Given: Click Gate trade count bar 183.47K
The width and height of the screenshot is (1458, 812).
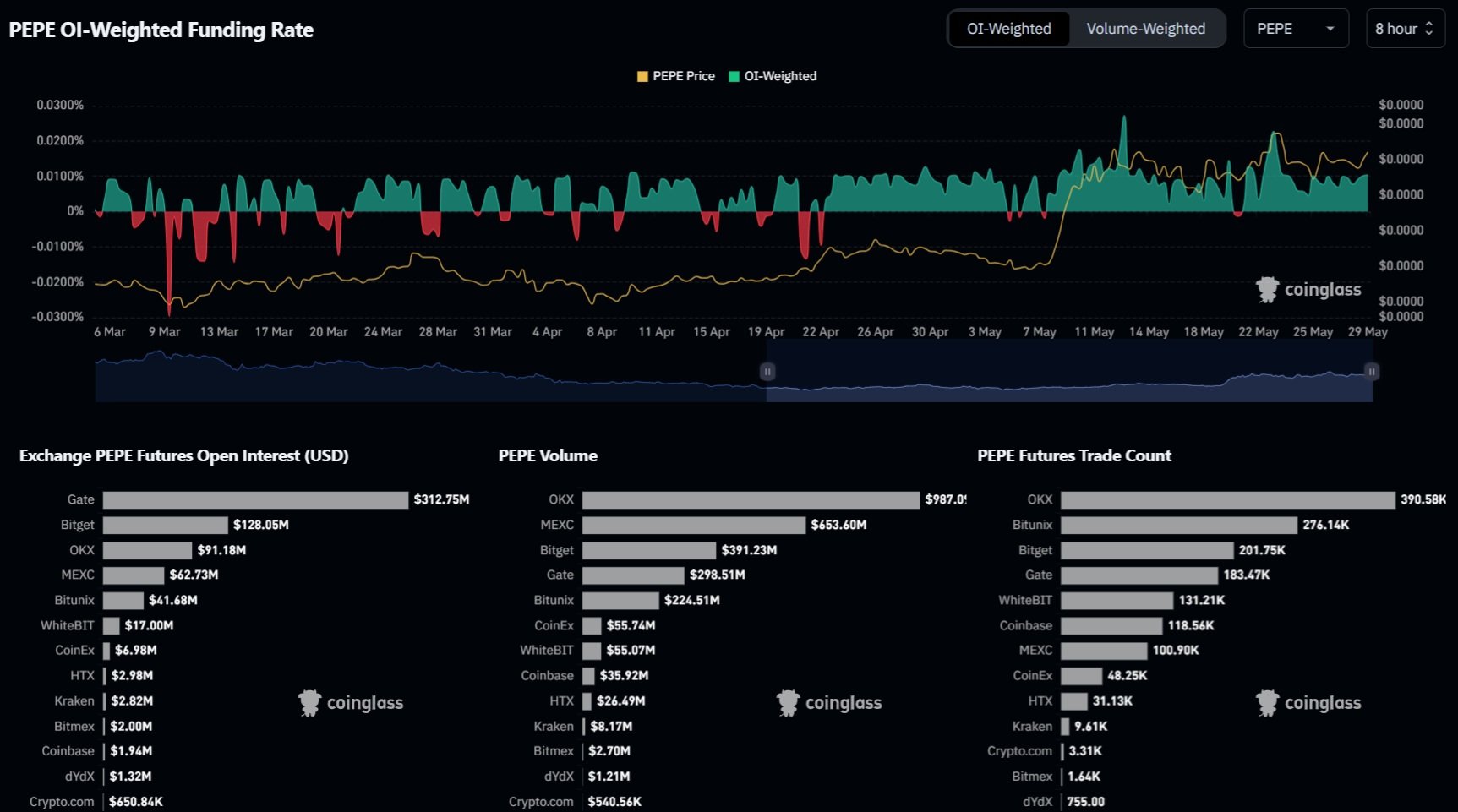Looking at the screenshot, I should pyautogui.click(x=1140, y=575).
